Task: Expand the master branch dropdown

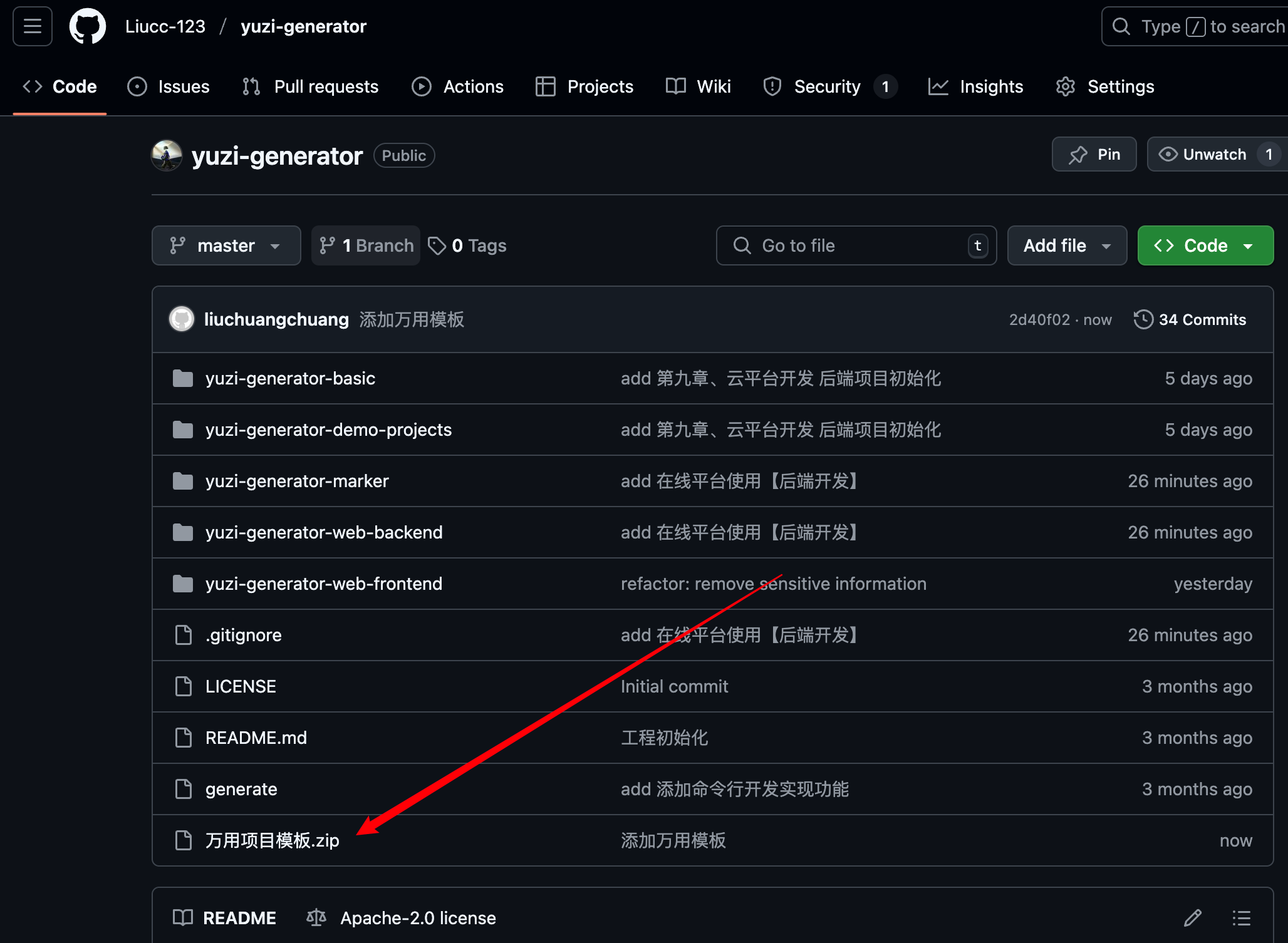Action: point(226,245)
